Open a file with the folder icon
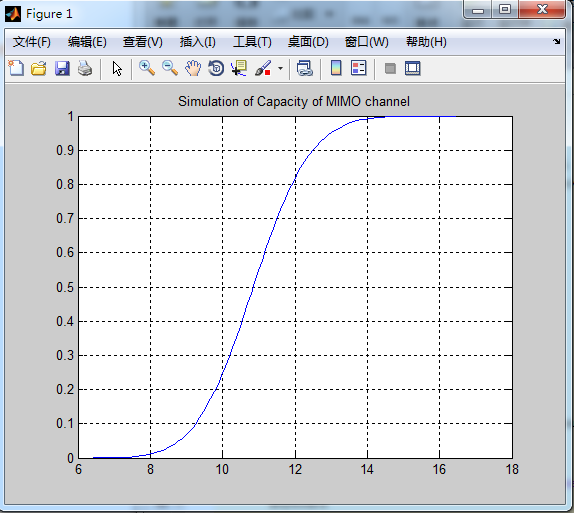Screen dimensions: 574x513 click(x=39, y=68)
